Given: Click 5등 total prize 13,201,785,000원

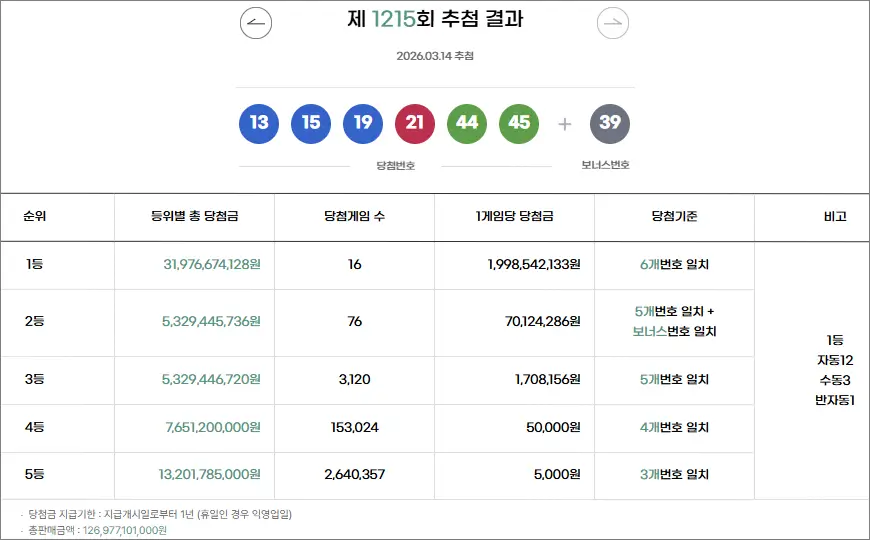Looking at the screenshot, I should point(209,475).
